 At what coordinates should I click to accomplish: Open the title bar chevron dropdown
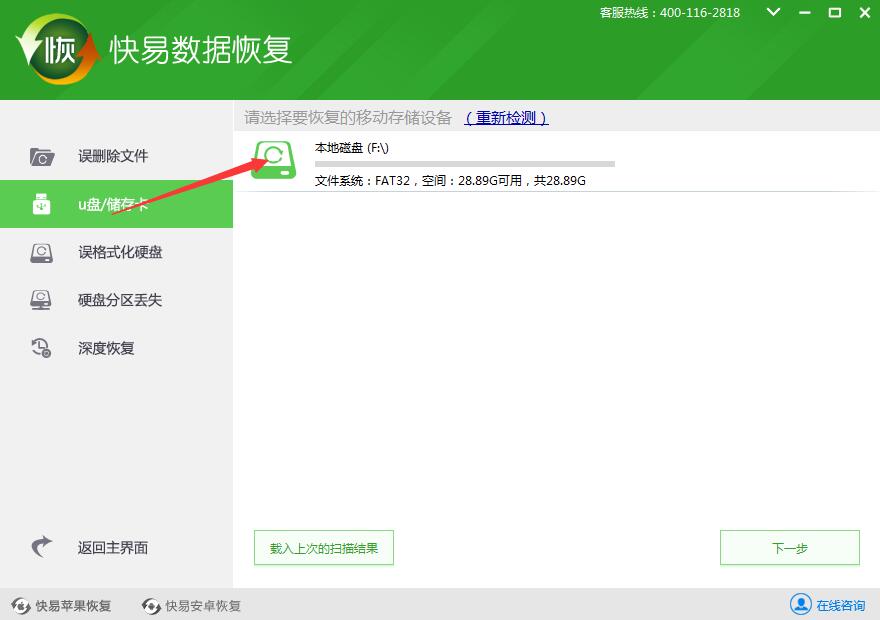pyautogui.click(x=772, y=13)
